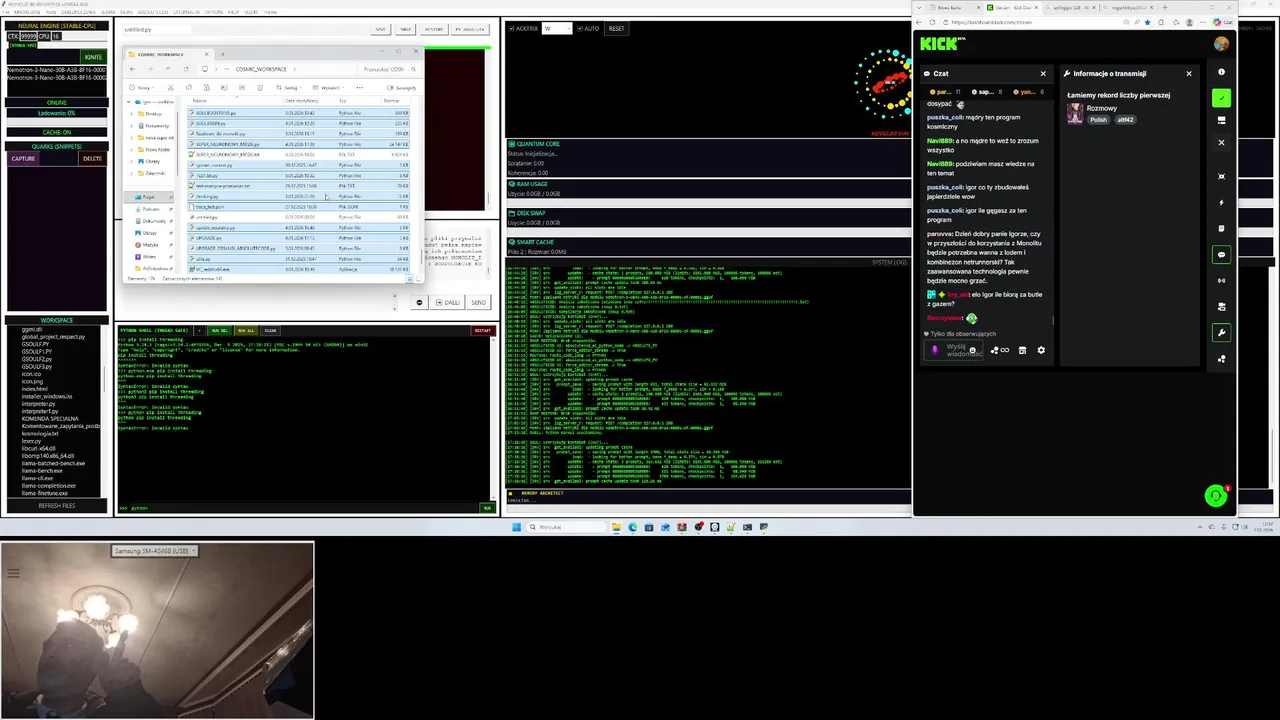Select file thinking.py in Explorer
This screenshot has height=720, width=1280.
pos(298,197)
